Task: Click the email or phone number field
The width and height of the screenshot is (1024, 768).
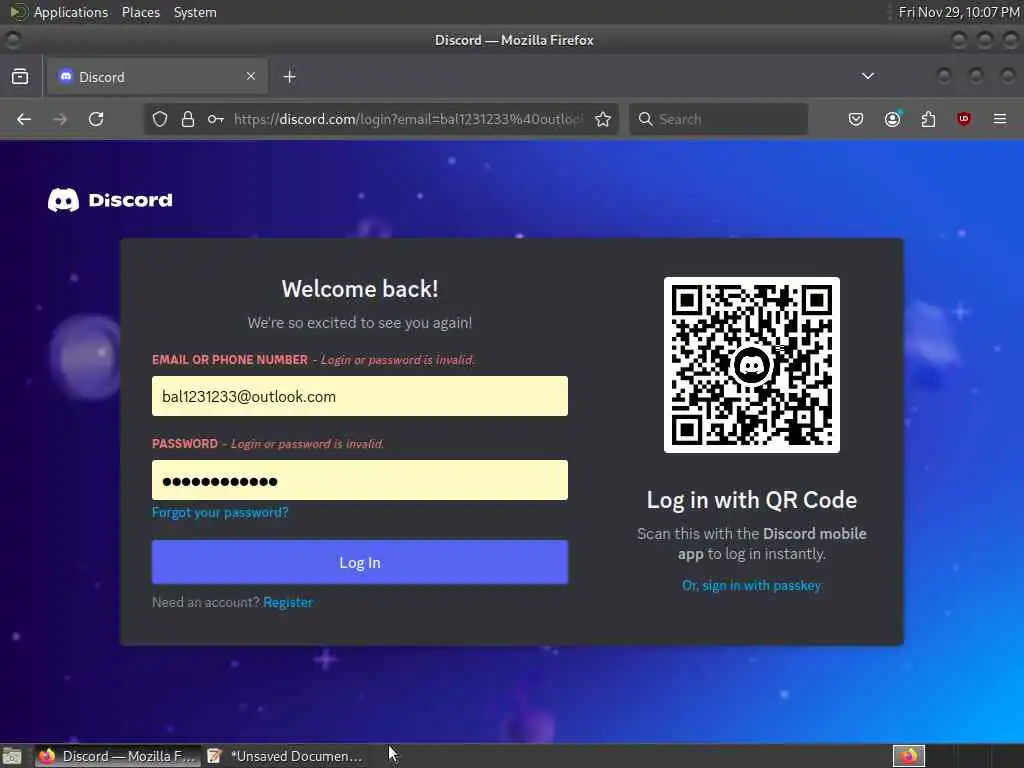Action: [x=360, y=396]
